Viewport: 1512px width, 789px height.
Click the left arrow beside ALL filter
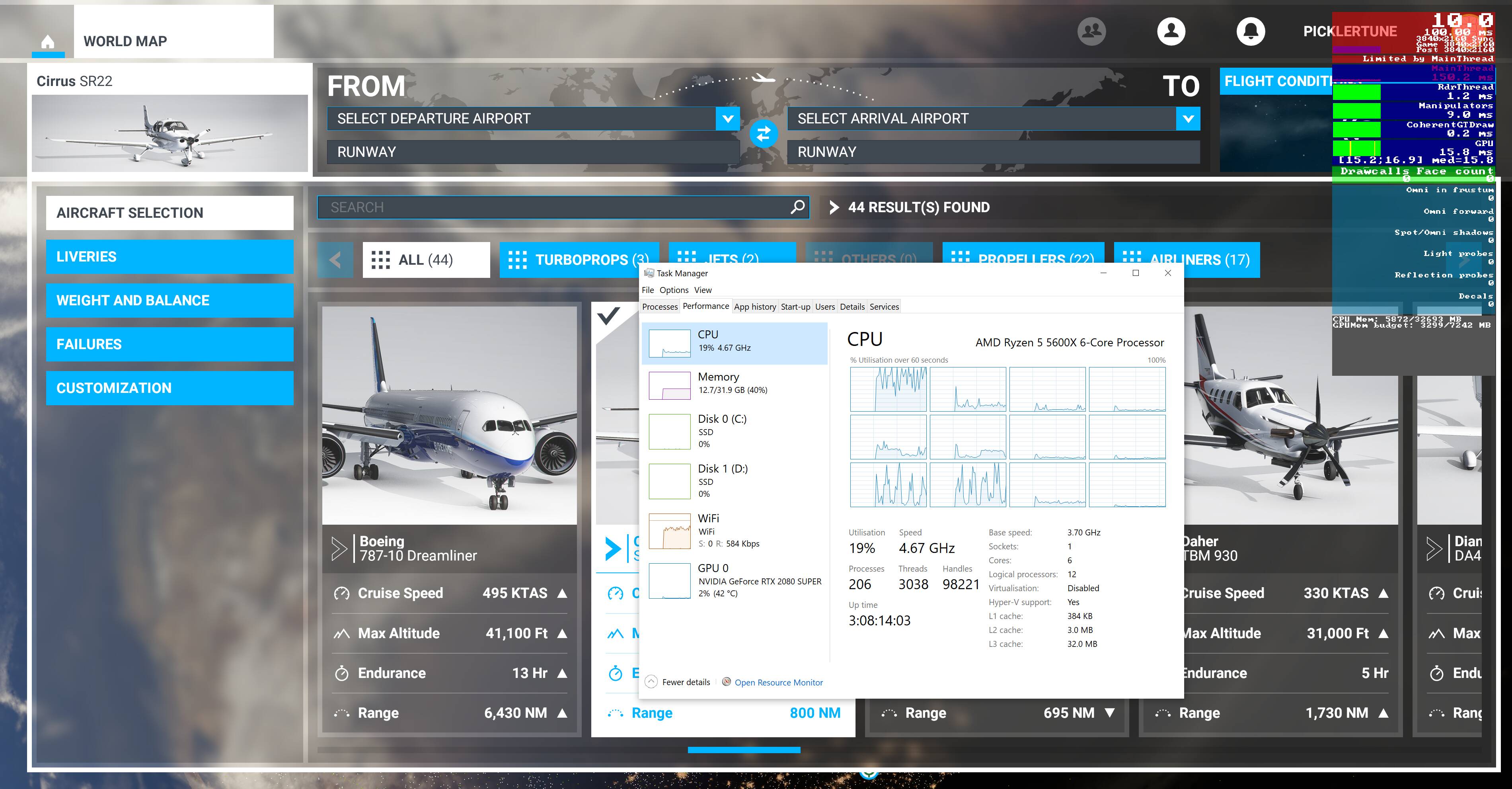(x=335, y=260)
